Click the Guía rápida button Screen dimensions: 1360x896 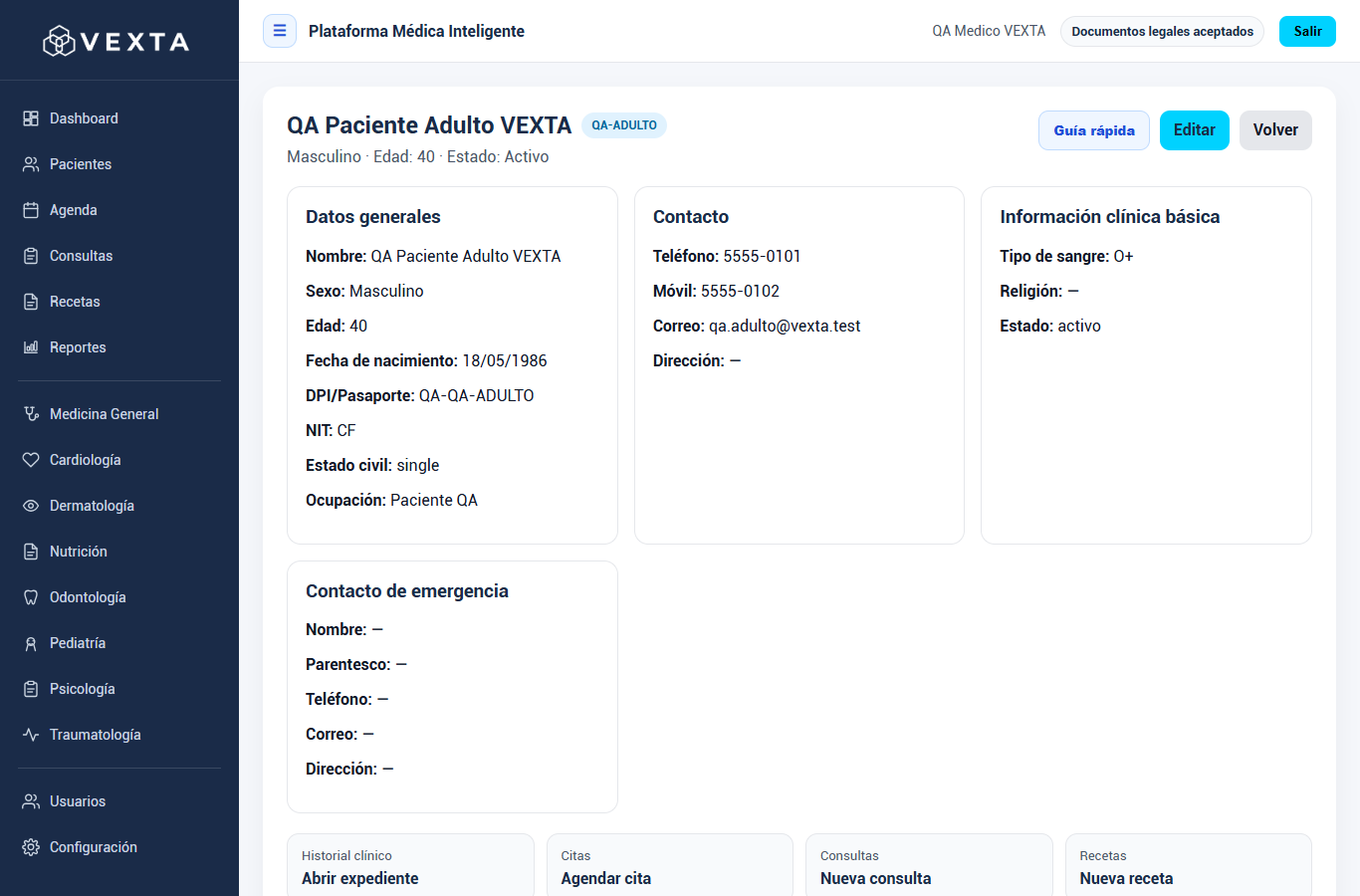coord(1094,130)
